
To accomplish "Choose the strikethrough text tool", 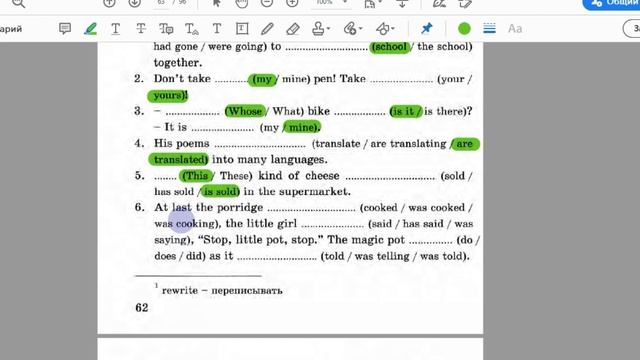I will (x=141, y=29).
